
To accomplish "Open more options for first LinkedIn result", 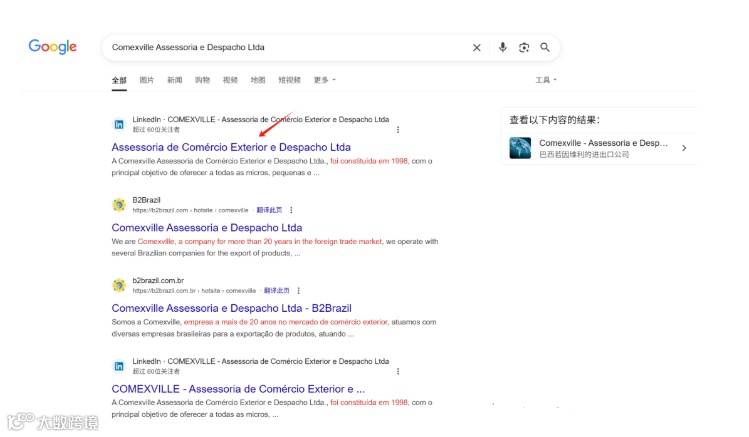I will pos(398,129).
